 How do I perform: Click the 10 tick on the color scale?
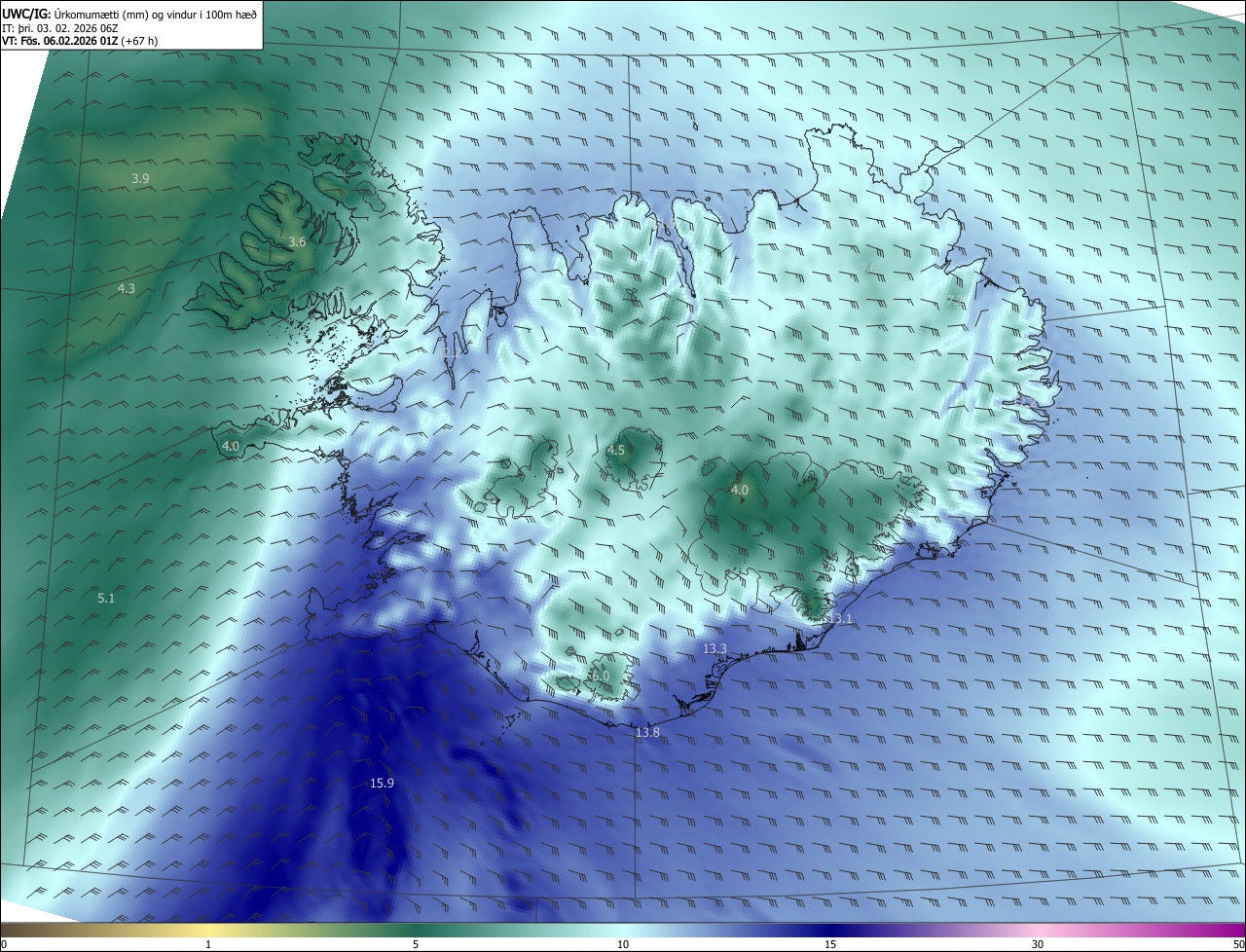(623, 944)
